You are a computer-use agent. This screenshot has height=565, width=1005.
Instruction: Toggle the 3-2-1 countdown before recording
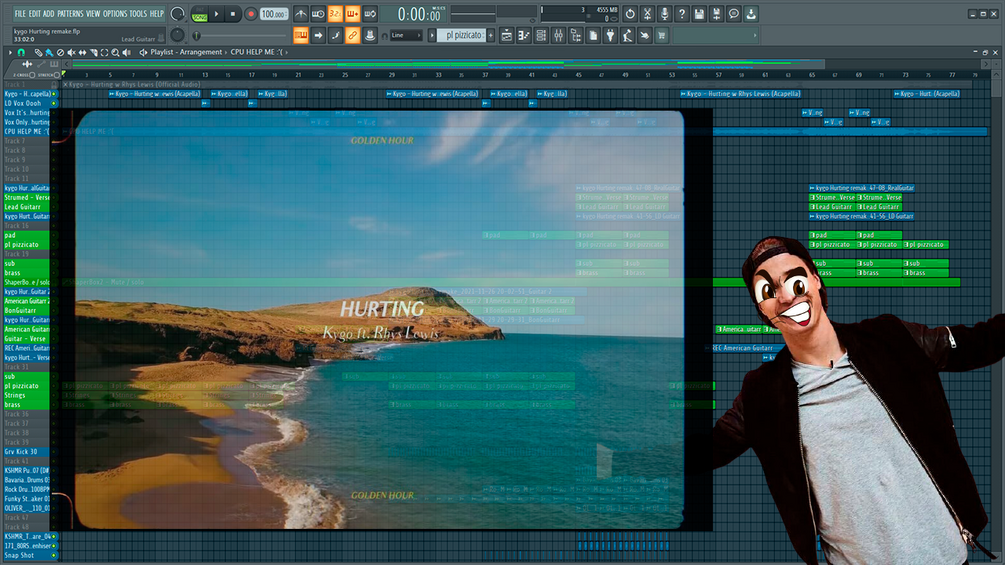point(335,13)
